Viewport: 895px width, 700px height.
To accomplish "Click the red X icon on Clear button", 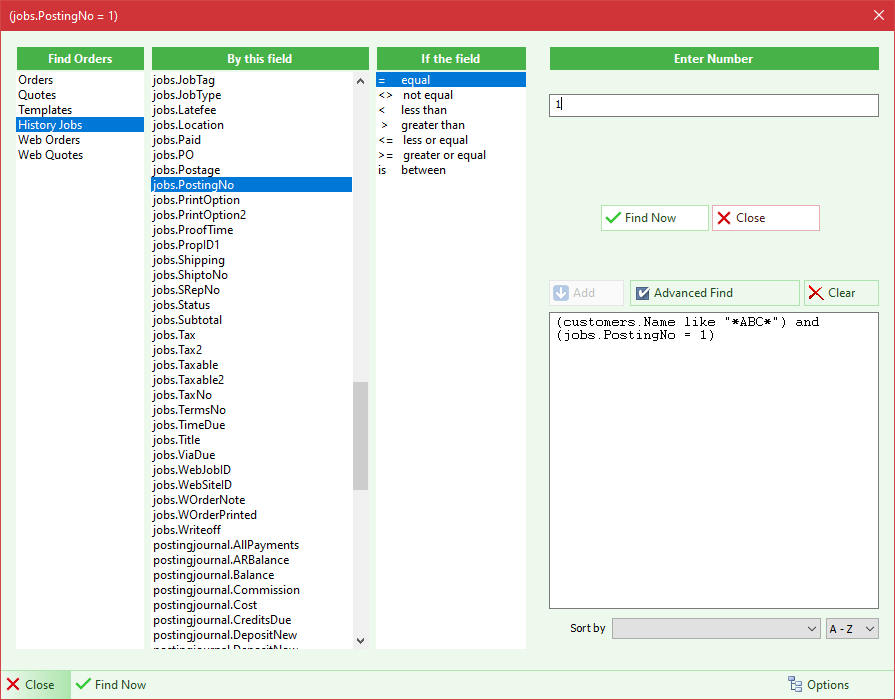I will click(x=816, y=293).
